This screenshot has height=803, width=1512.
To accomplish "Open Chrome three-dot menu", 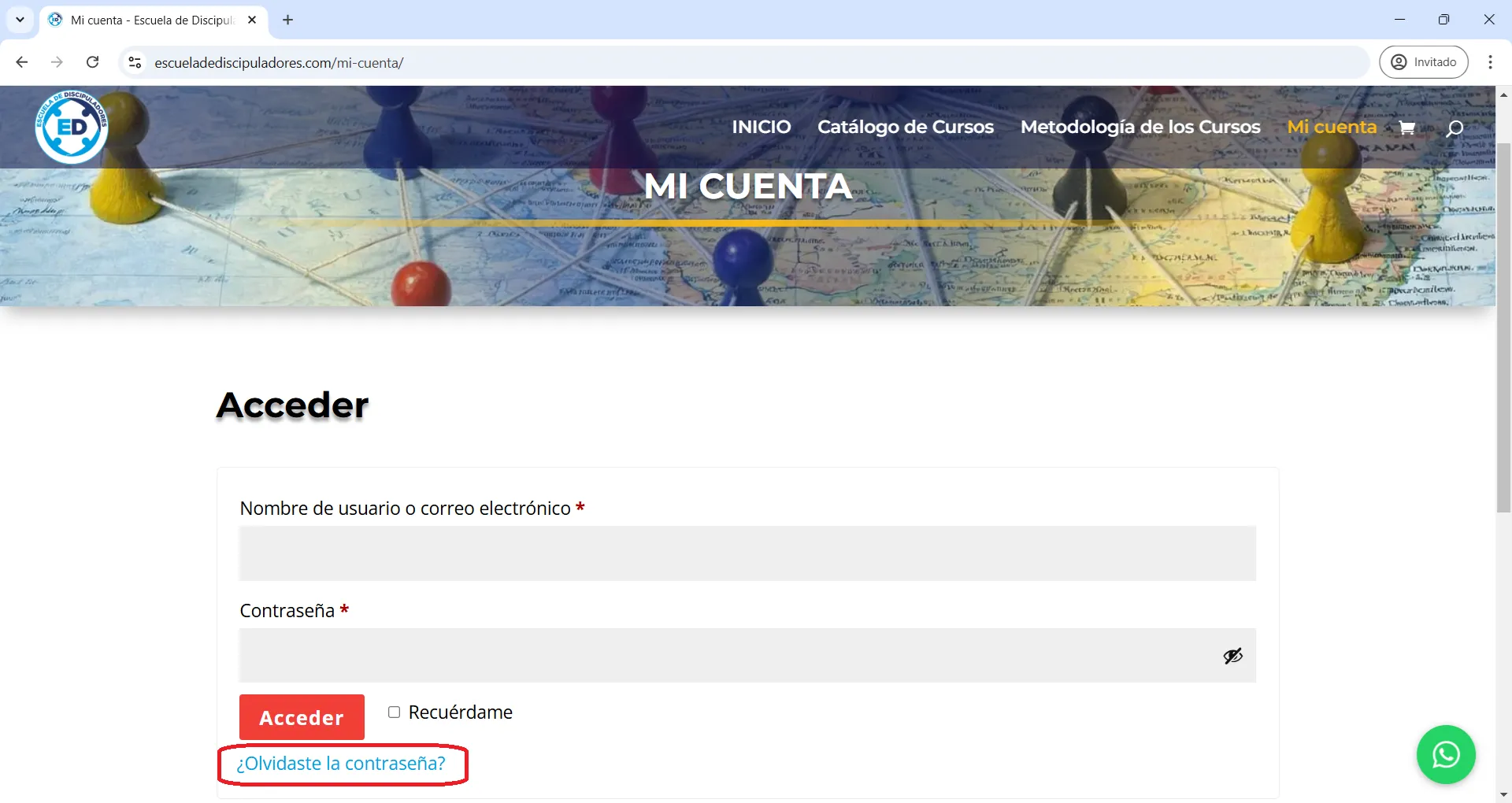I will click(1490, 62).
